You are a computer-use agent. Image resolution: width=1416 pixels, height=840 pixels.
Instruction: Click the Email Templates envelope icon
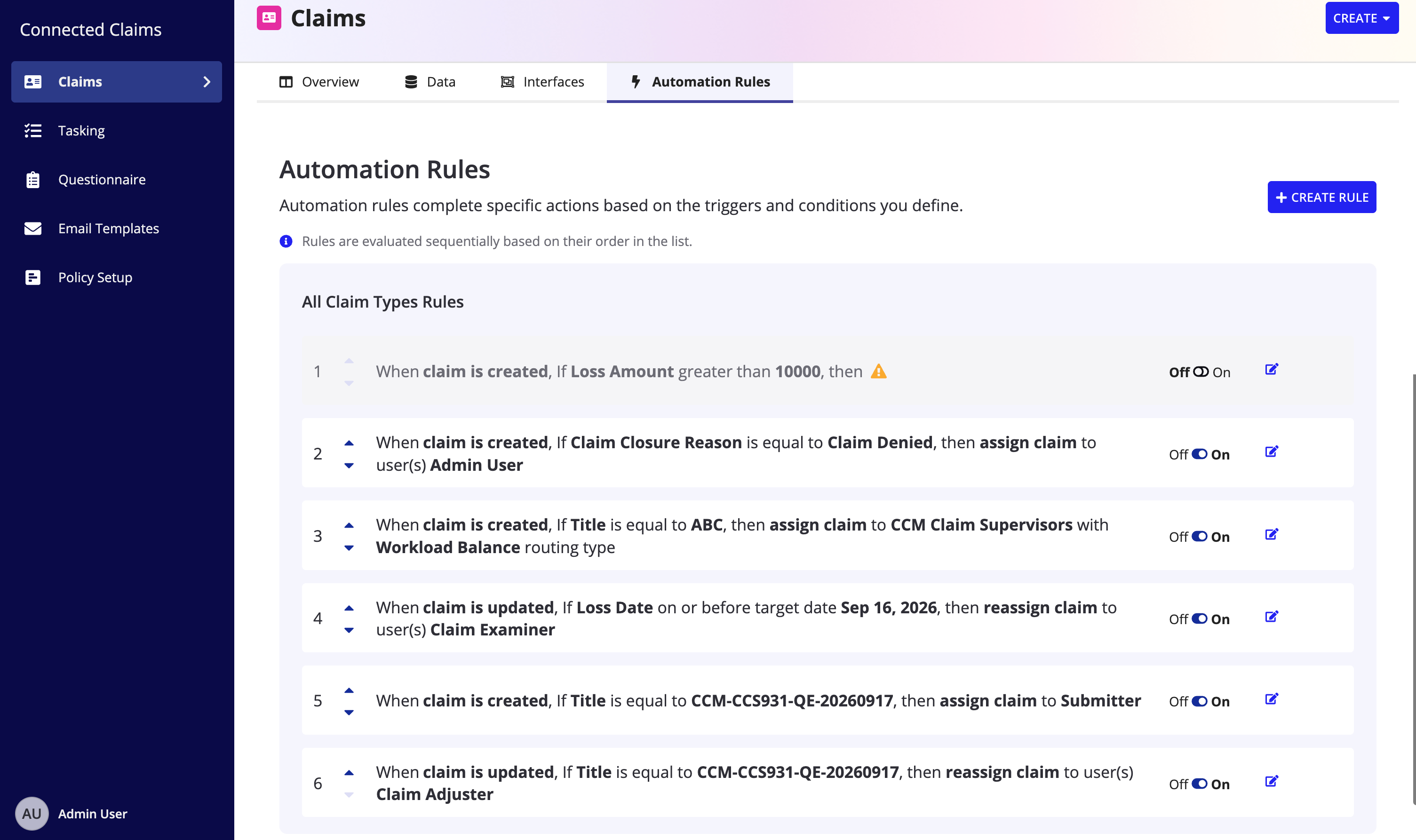(33, 229)
